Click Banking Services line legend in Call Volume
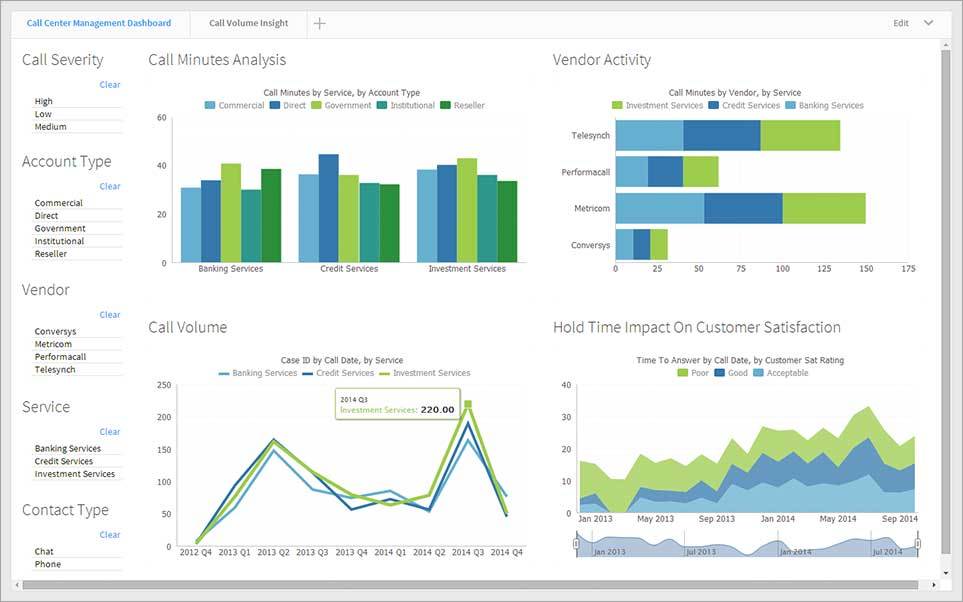This screenshot has height=602, width=963. click(x=224, y=373)
